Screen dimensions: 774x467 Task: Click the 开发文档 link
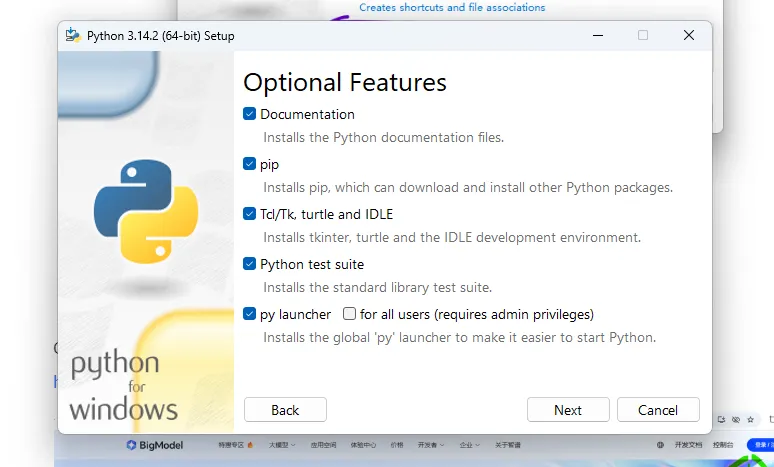[x=688, y=445]
